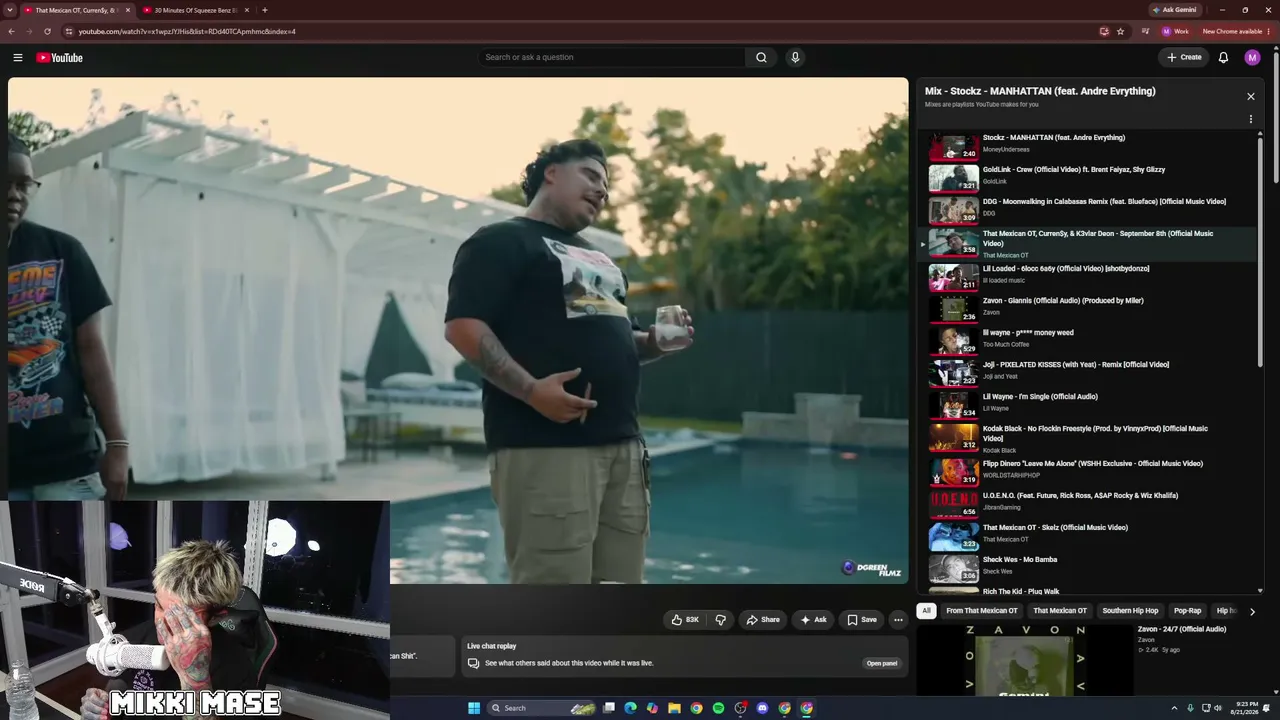
Task: Play Lil Loaded - 6locc 6a6y video
Action: 1088,279
